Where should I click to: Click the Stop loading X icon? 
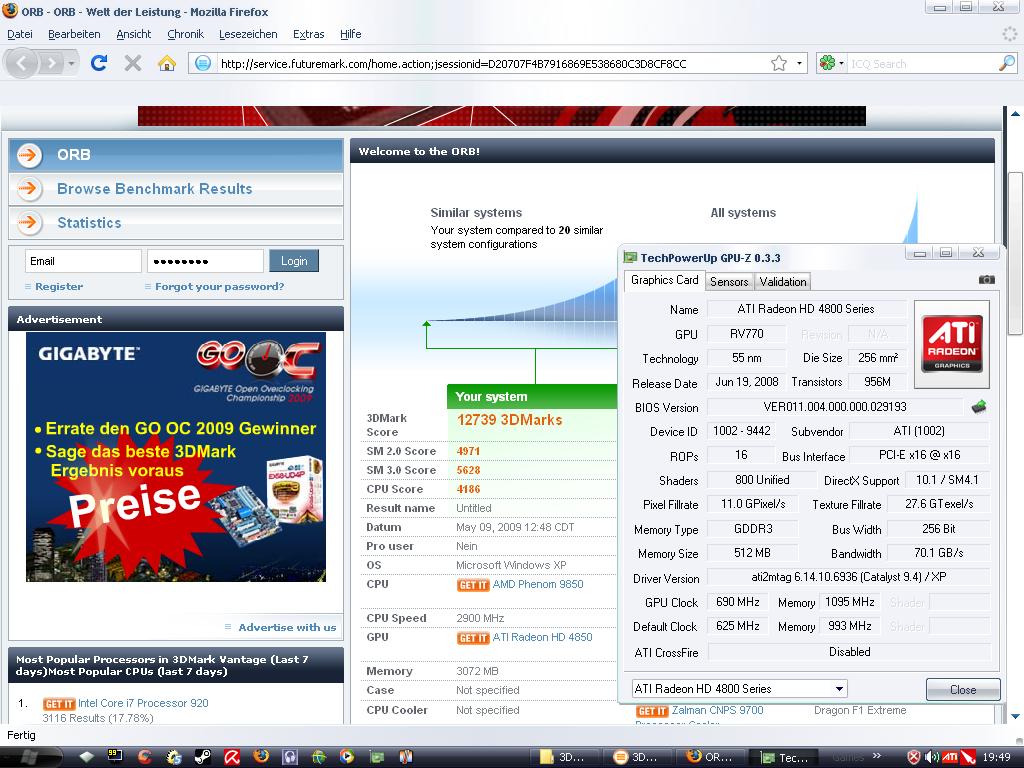[133, 63]
